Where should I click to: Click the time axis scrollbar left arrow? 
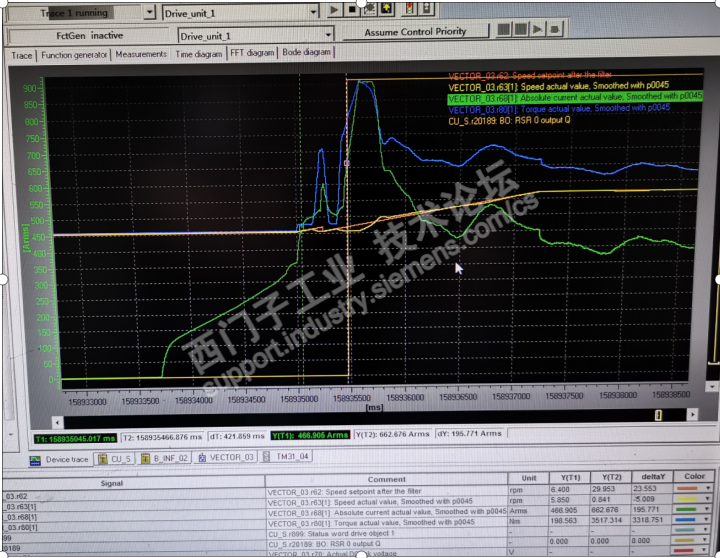point(57,422)
